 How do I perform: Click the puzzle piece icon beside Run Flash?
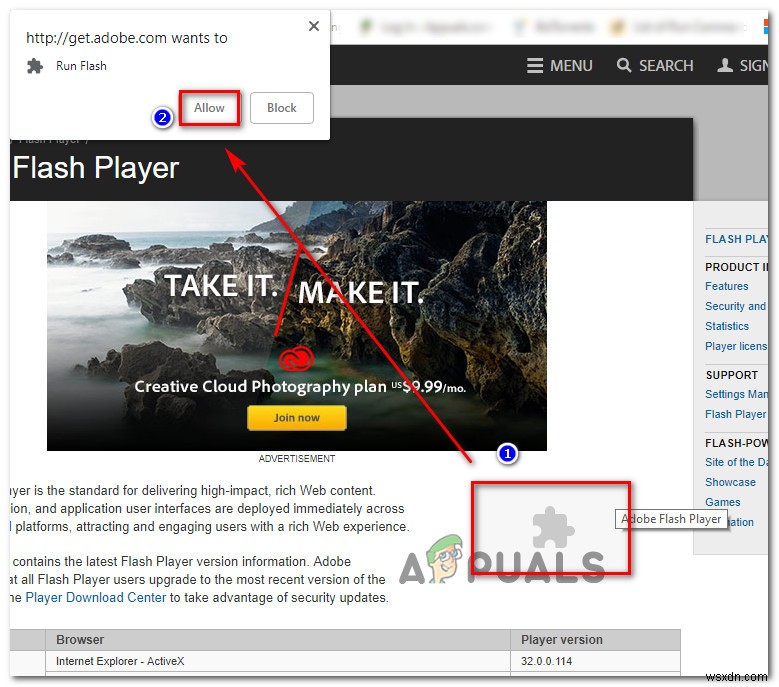(x=35, y=66)
